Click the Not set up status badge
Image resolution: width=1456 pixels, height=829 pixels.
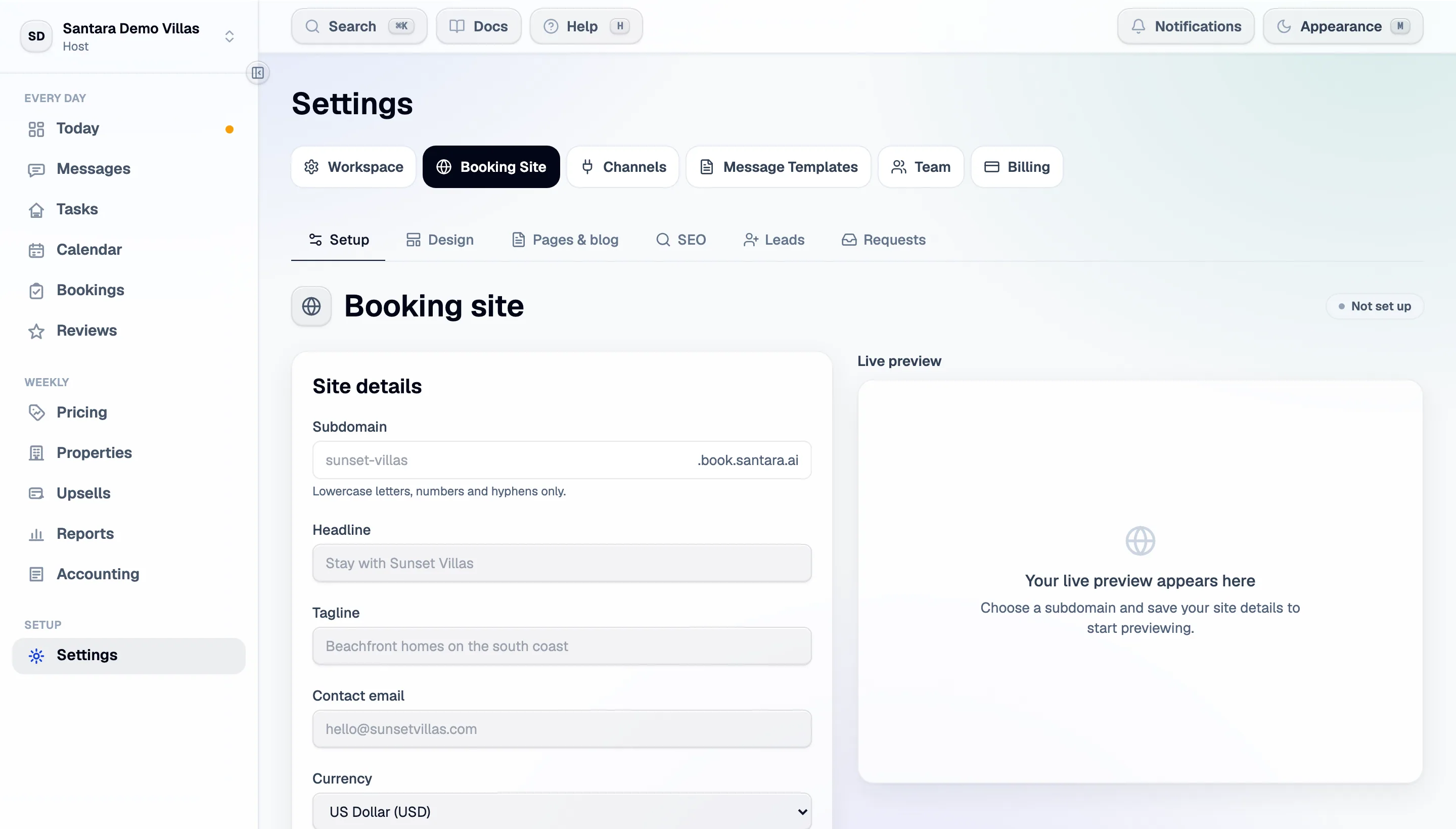coord(1375,306)
